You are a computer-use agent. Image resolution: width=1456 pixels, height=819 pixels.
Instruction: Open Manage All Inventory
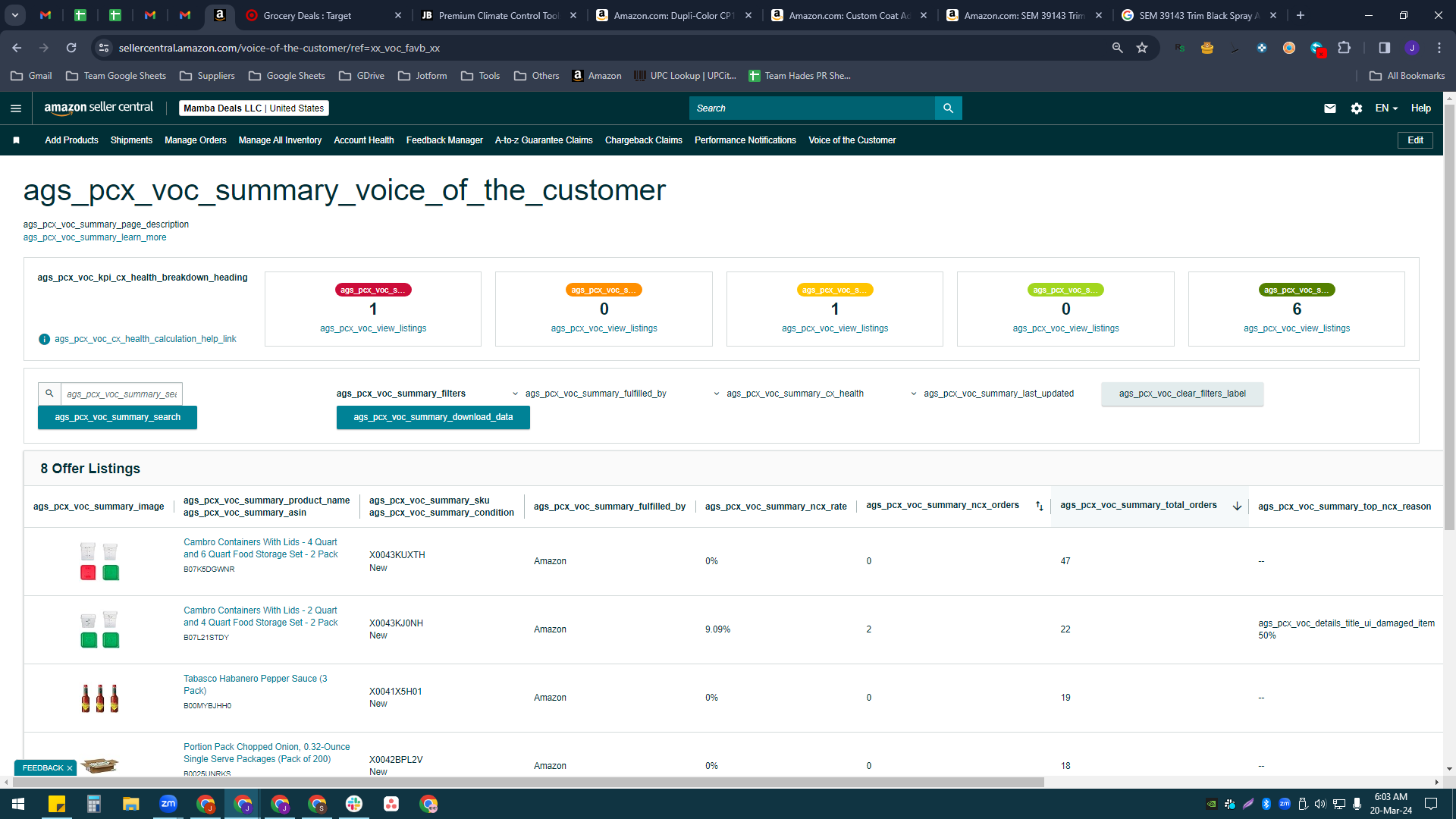point(280,140)
